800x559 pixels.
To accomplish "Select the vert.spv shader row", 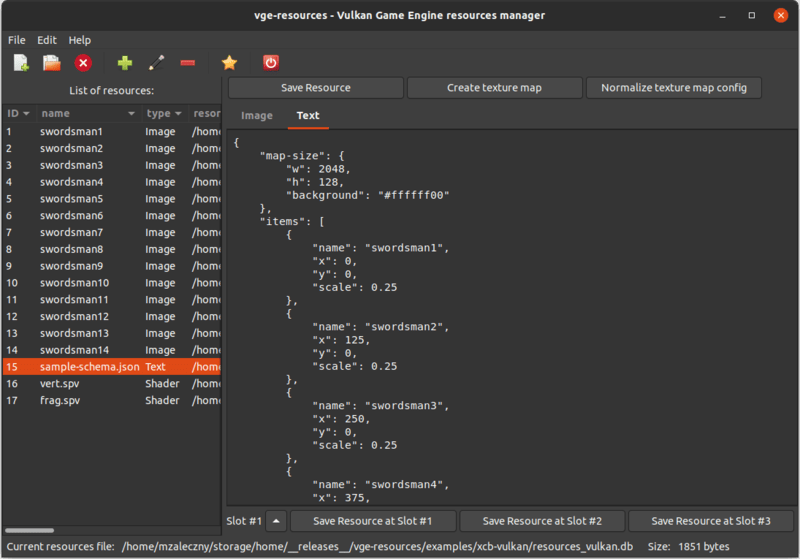I will point(112,384).
